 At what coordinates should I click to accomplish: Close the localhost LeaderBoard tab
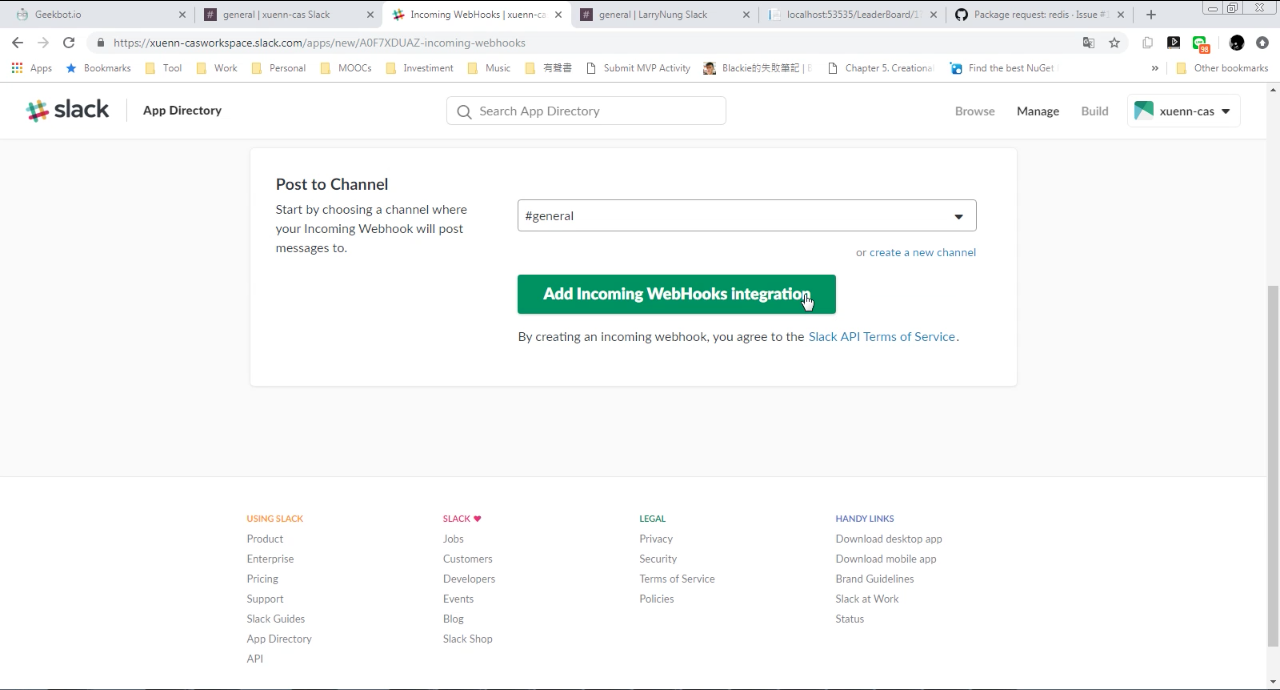(x=934, y=15)
